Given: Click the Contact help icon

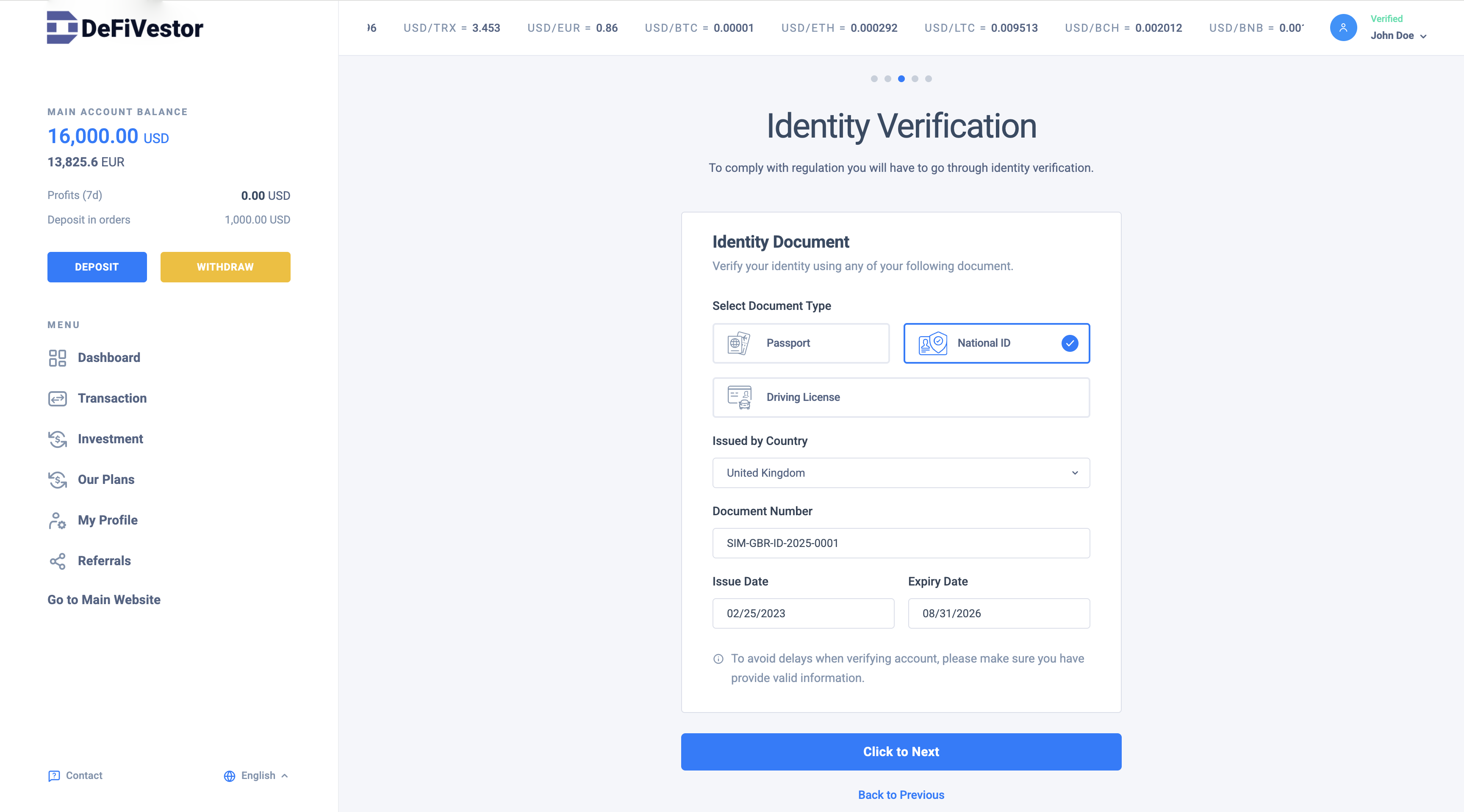Looking at the screenshot, I should [x=54, y=776].
